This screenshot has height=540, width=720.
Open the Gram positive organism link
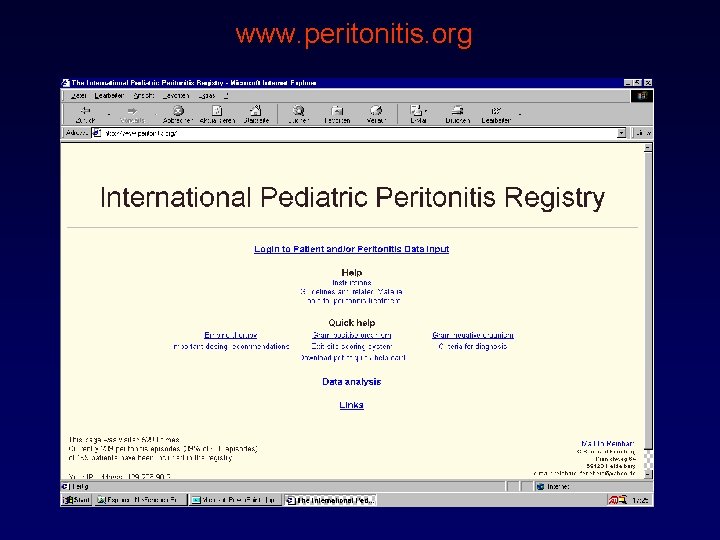(352, 335)
